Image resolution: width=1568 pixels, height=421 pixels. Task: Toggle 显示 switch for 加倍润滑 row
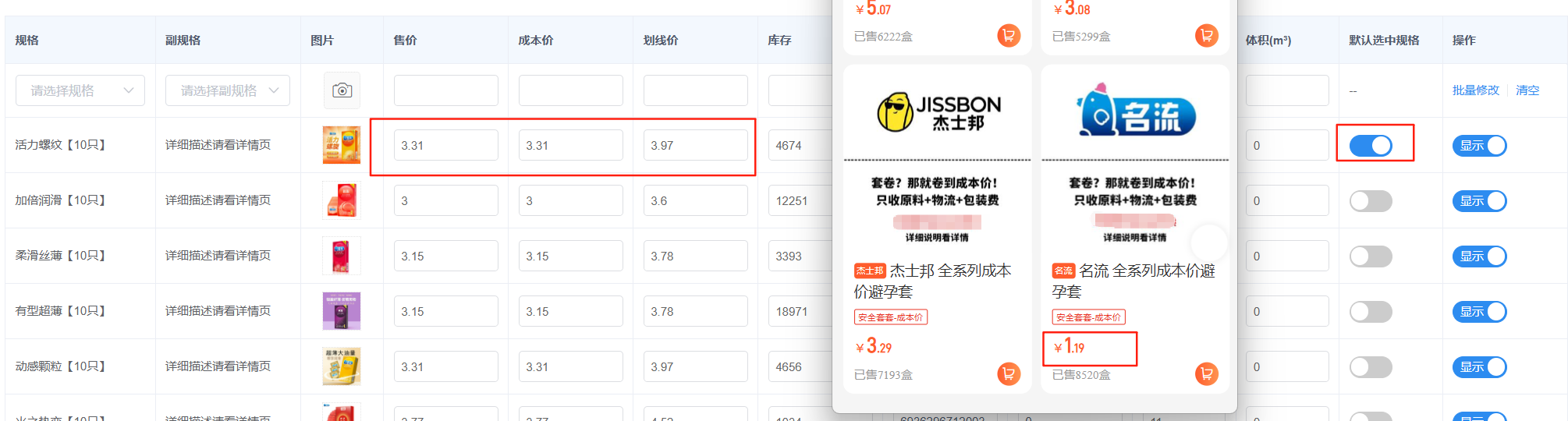click(x=1479, y=201)
